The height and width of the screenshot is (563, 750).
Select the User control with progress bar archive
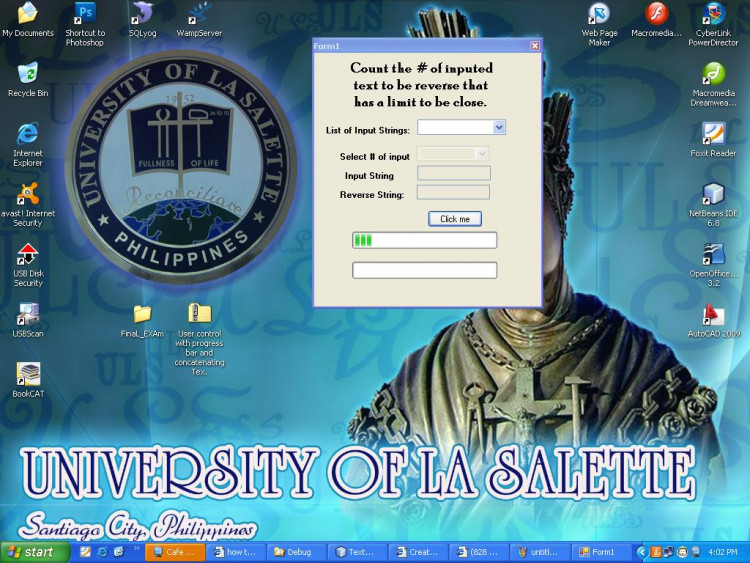pos(199,339)
